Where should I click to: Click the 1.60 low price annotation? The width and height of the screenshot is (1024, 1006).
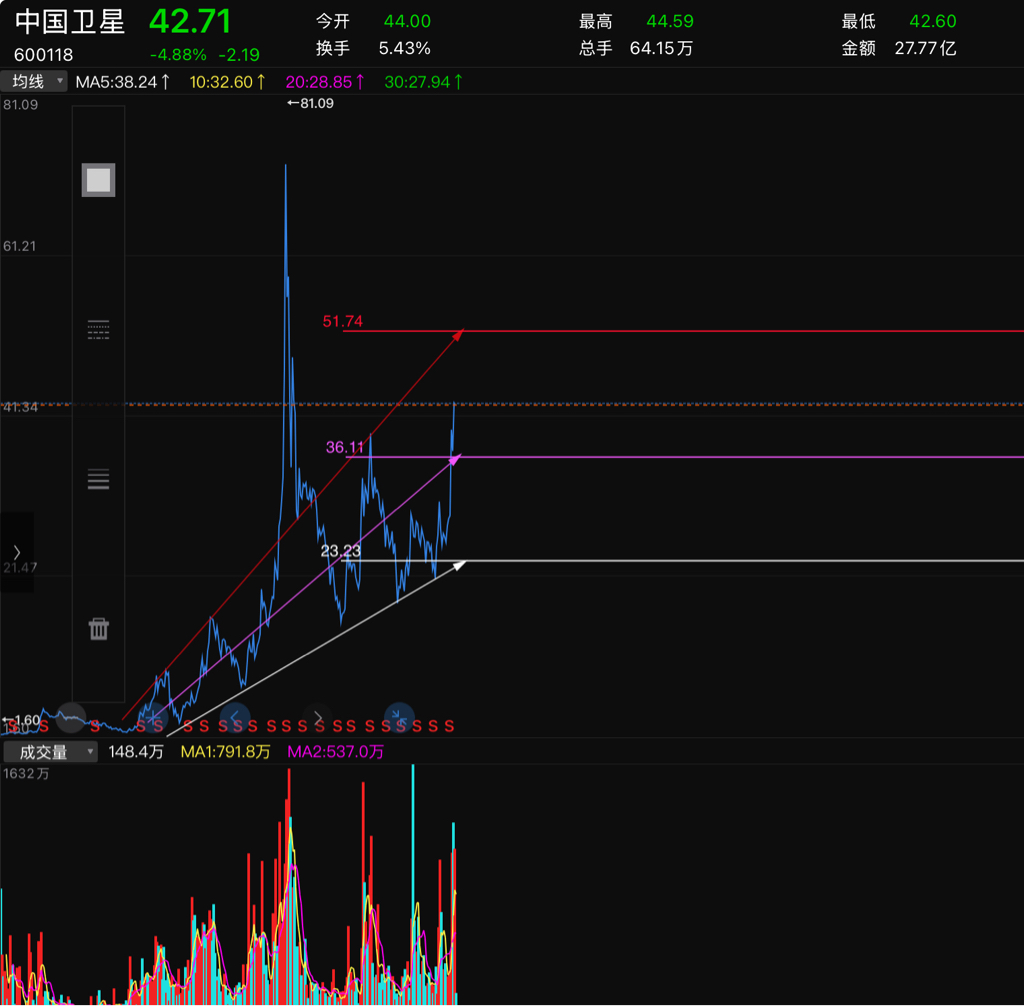pyautogui.click(x=22, y=720)
